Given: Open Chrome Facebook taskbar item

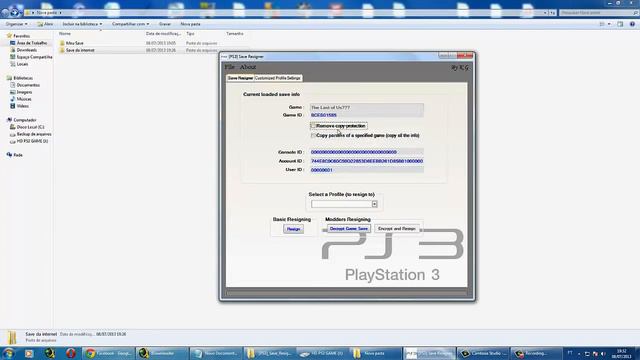Looking at the screenshot, I should click(x=108, y=353).
